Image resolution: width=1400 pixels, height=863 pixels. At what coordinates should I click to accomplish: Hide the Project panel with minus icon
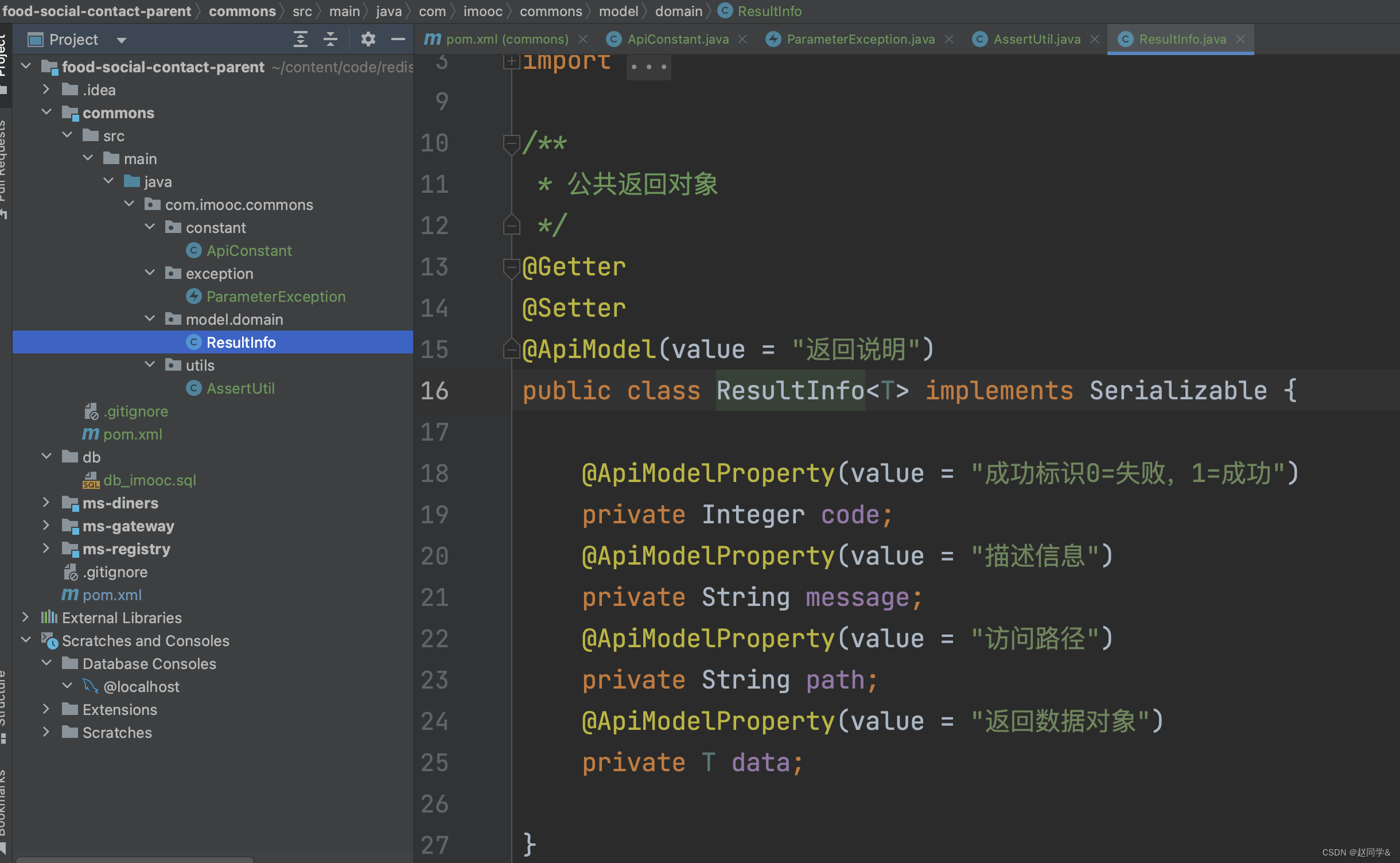point(398,39)
